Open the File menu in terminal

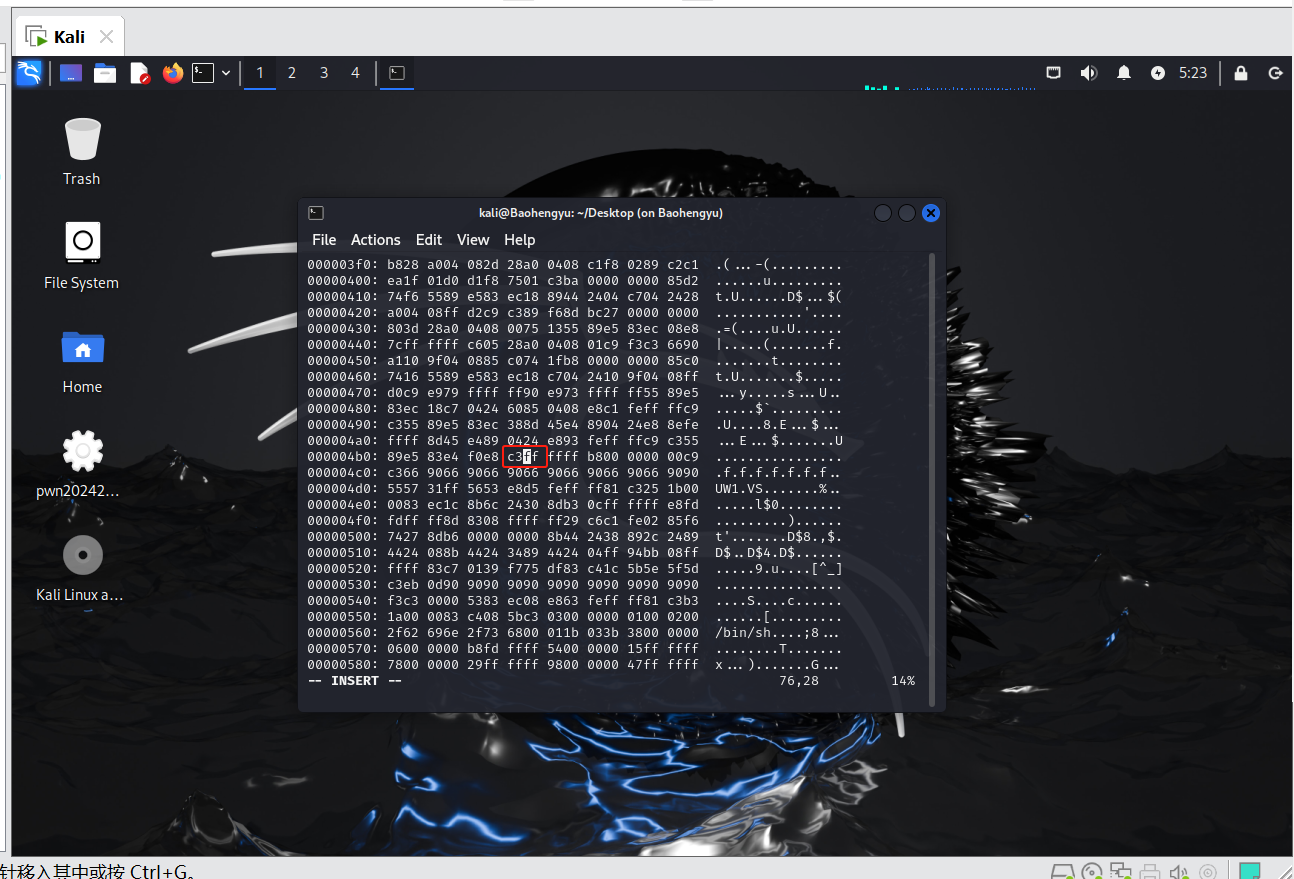[x=324, y=240]
